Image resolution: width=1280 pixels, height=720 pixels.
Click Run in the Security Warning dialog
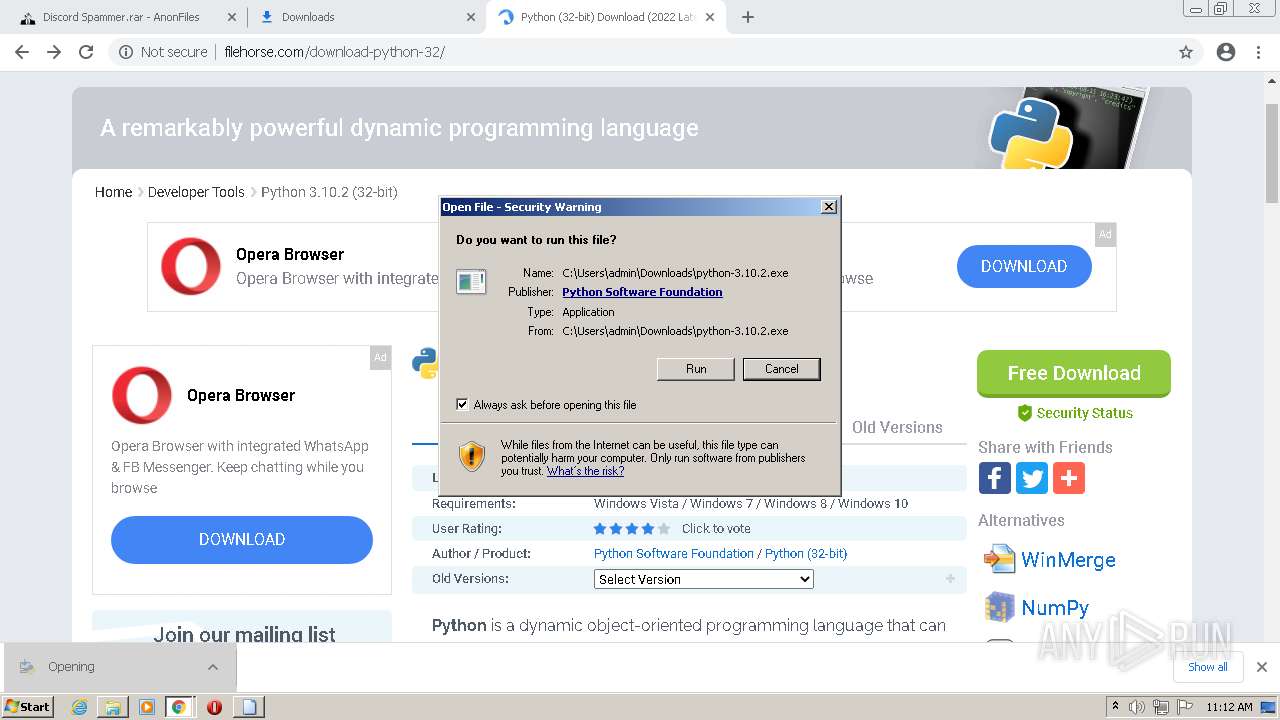pos(696,369)
